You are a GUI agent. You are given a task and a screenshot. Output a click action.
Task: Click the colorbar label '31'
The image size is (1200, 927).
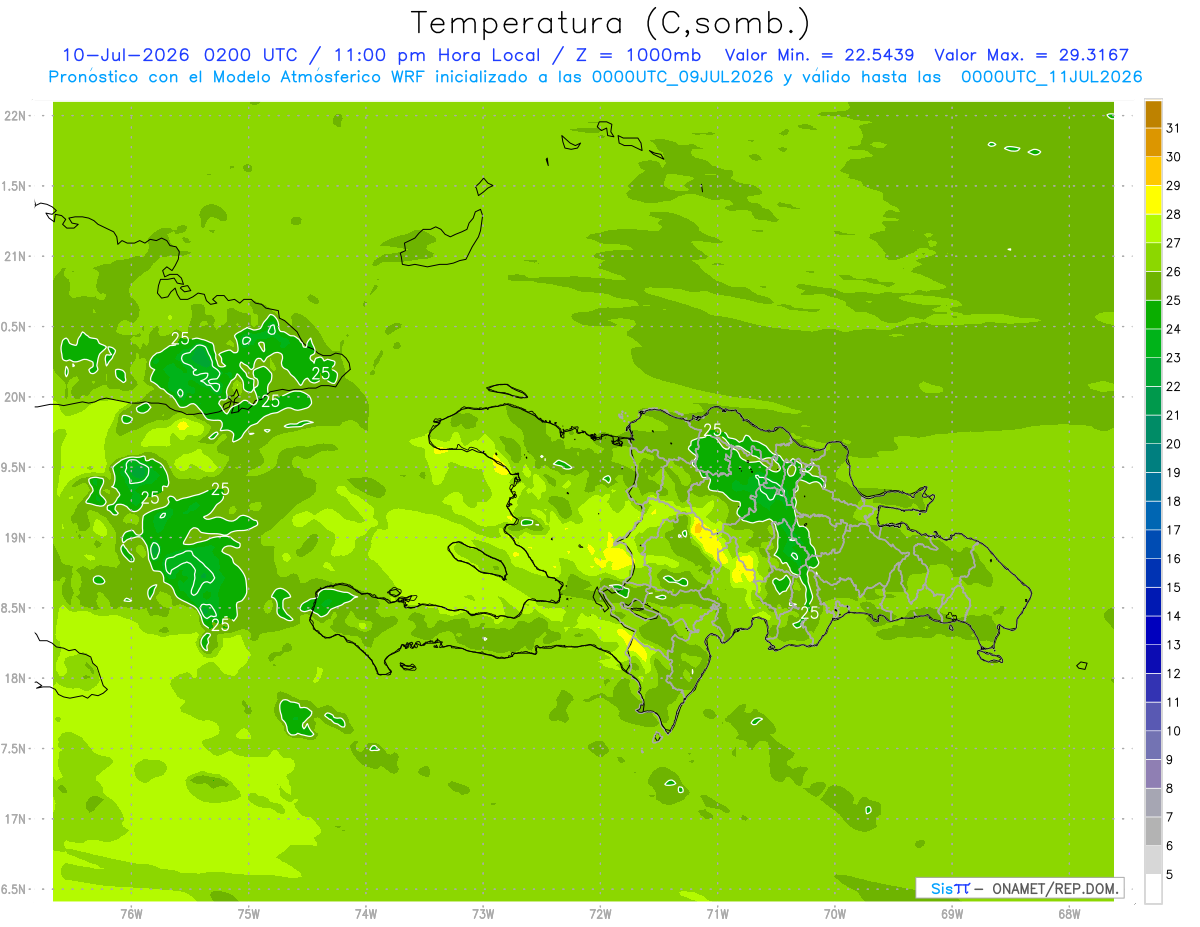[x=1174, y=128]
